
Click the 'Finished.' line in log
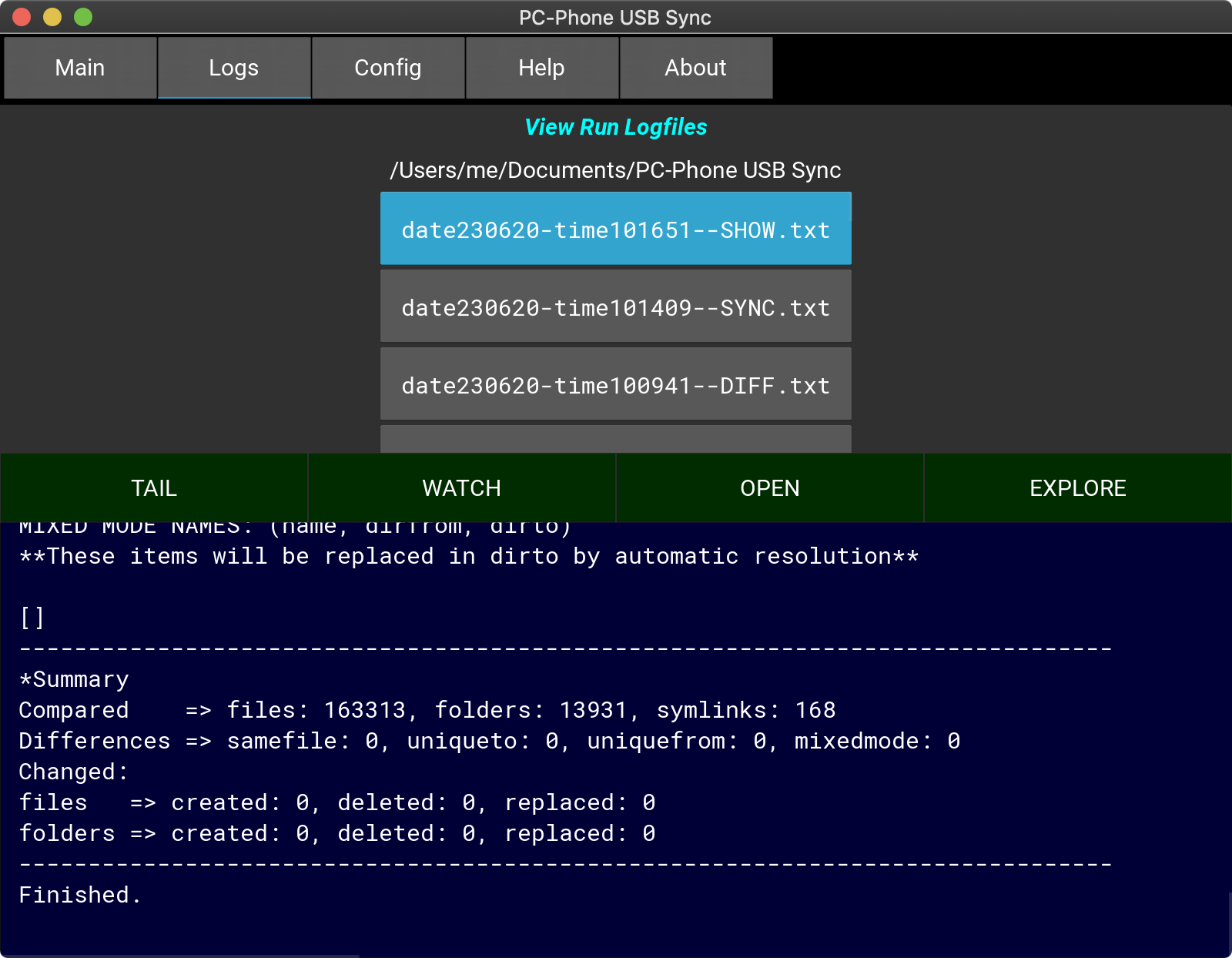[x=80, y=895]
